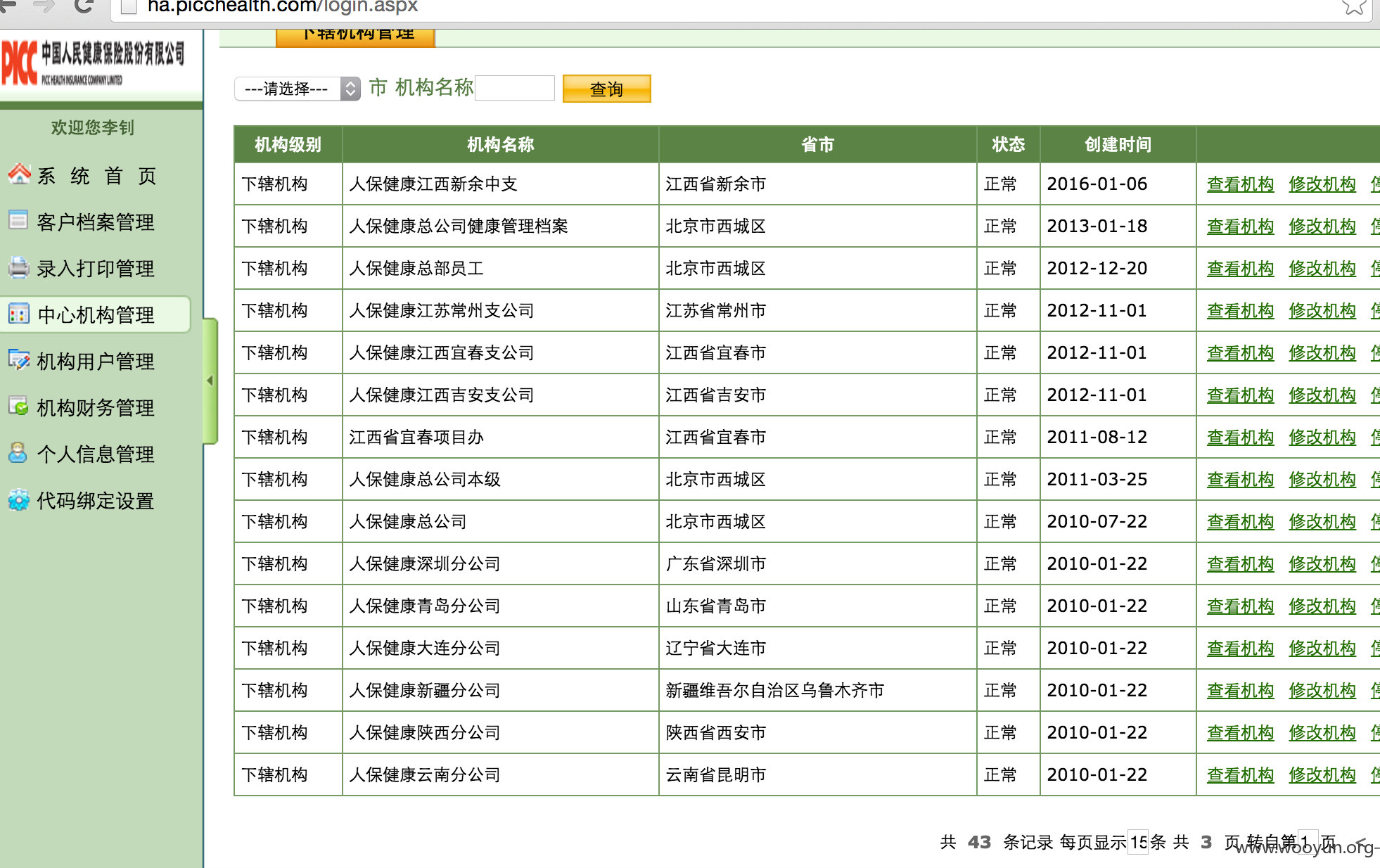
Task: Open 机构财务管理 in the sidebar
Action: pos(96,408)
